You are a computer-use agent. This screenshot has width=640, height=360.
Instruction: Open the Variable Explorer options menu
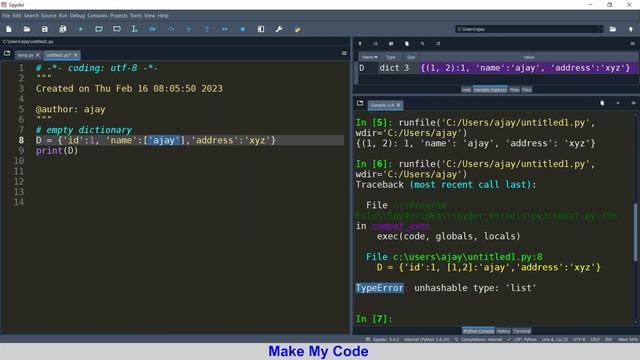point(633,44)
